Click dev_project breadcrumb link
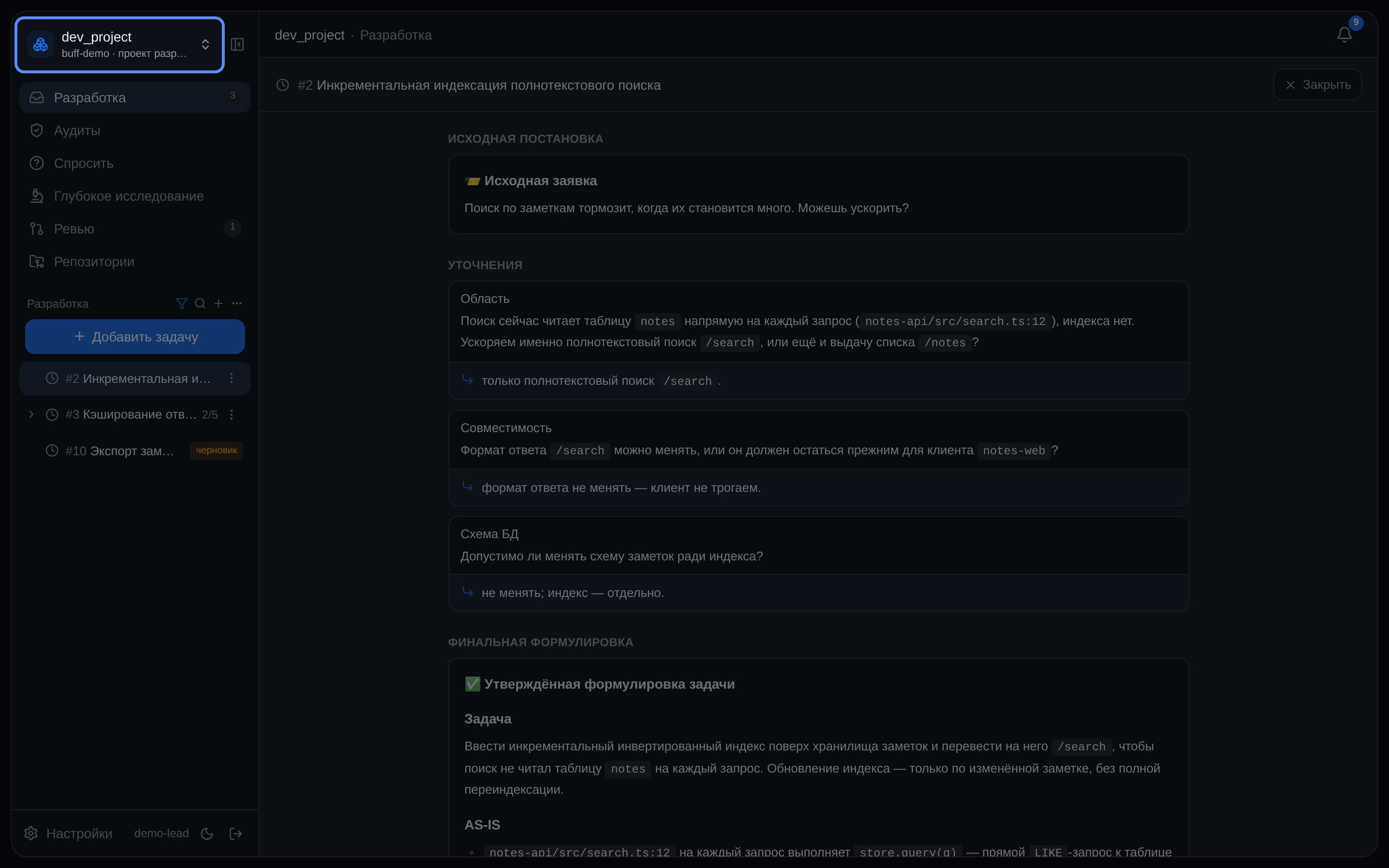This screenshot has width=1389, height=868. pos(309,35)
